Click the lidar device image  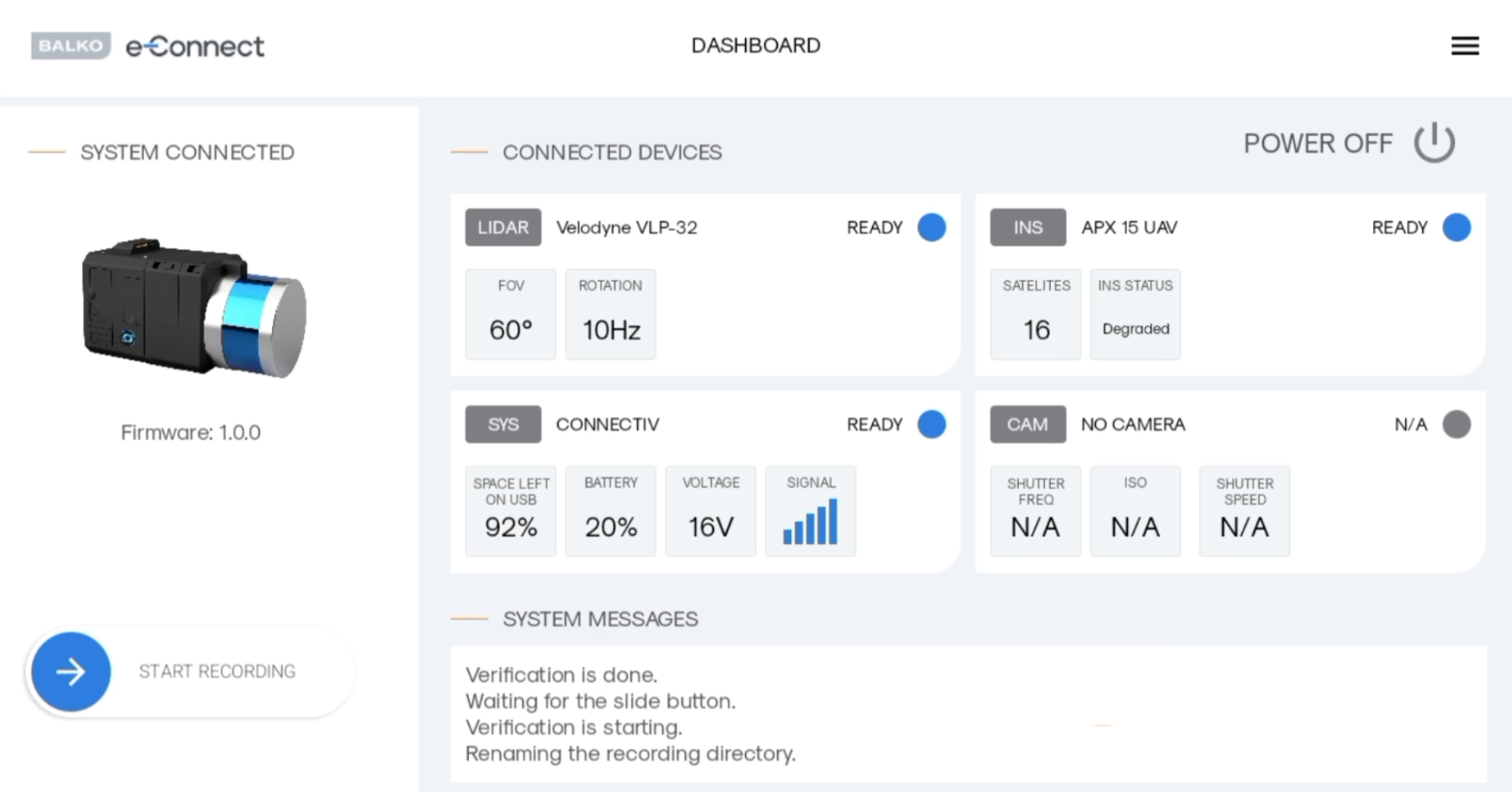194,307
